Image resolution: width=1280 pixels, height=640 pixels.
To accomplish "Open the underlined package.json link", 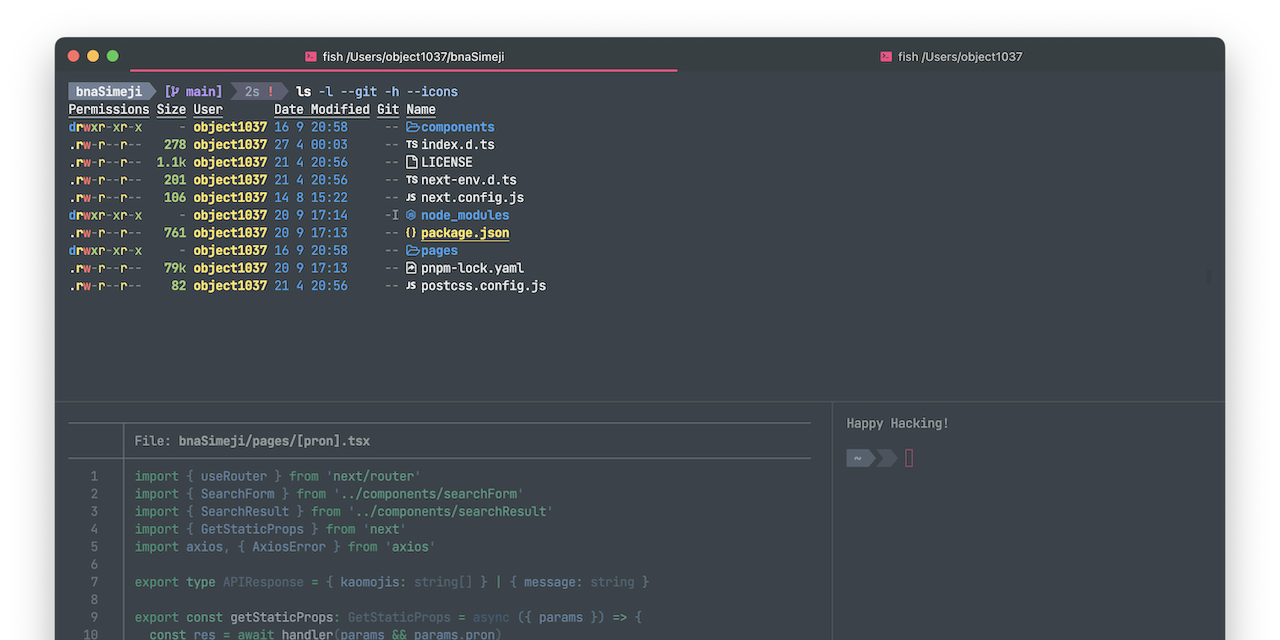I will tap(464, 233).
